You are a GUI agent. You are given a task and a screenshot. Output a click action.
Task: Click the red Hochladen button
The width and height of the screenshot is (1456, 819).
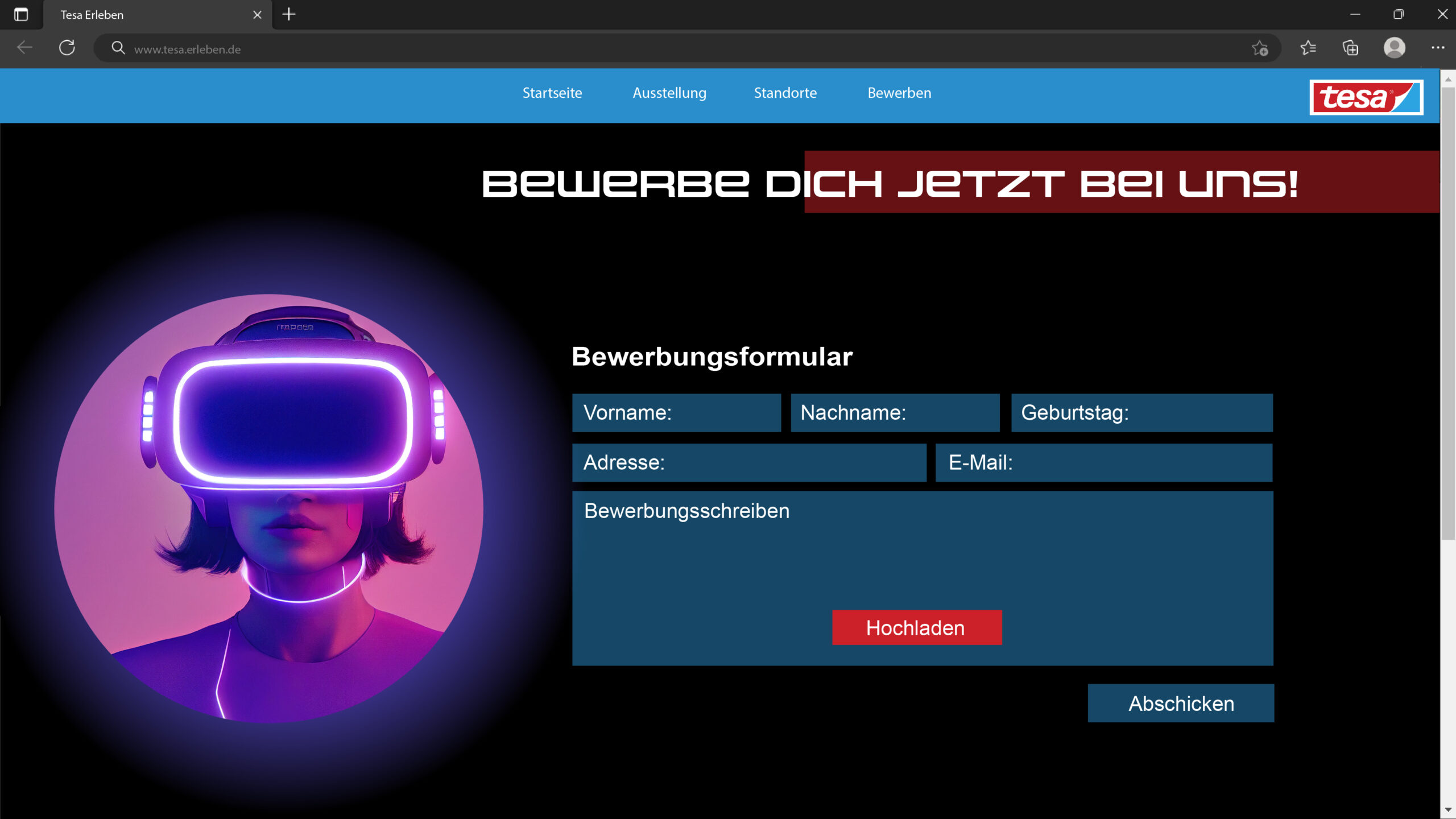pos(916,627)
